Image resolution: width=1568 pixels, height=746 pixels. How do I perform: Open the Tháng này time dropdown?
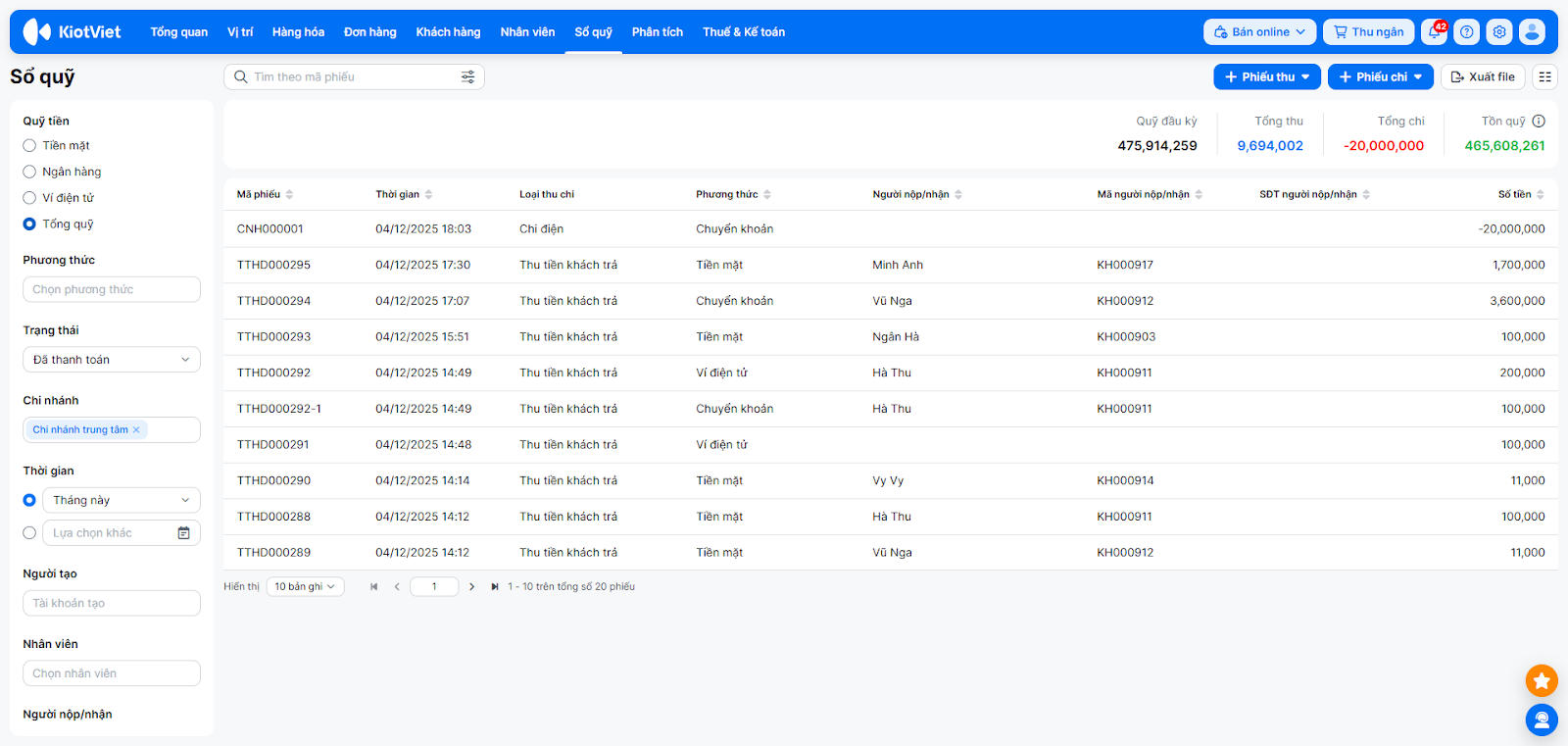pos(122,501)
